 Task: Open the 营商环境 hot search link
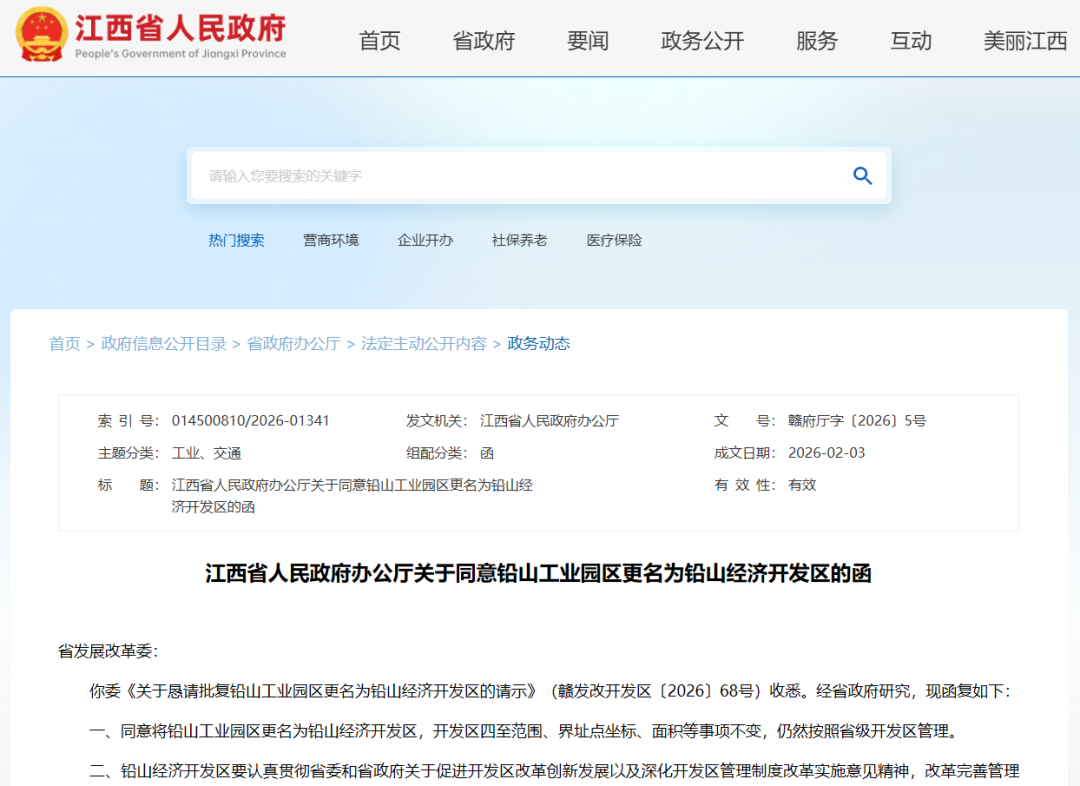(x=331, y=240)
